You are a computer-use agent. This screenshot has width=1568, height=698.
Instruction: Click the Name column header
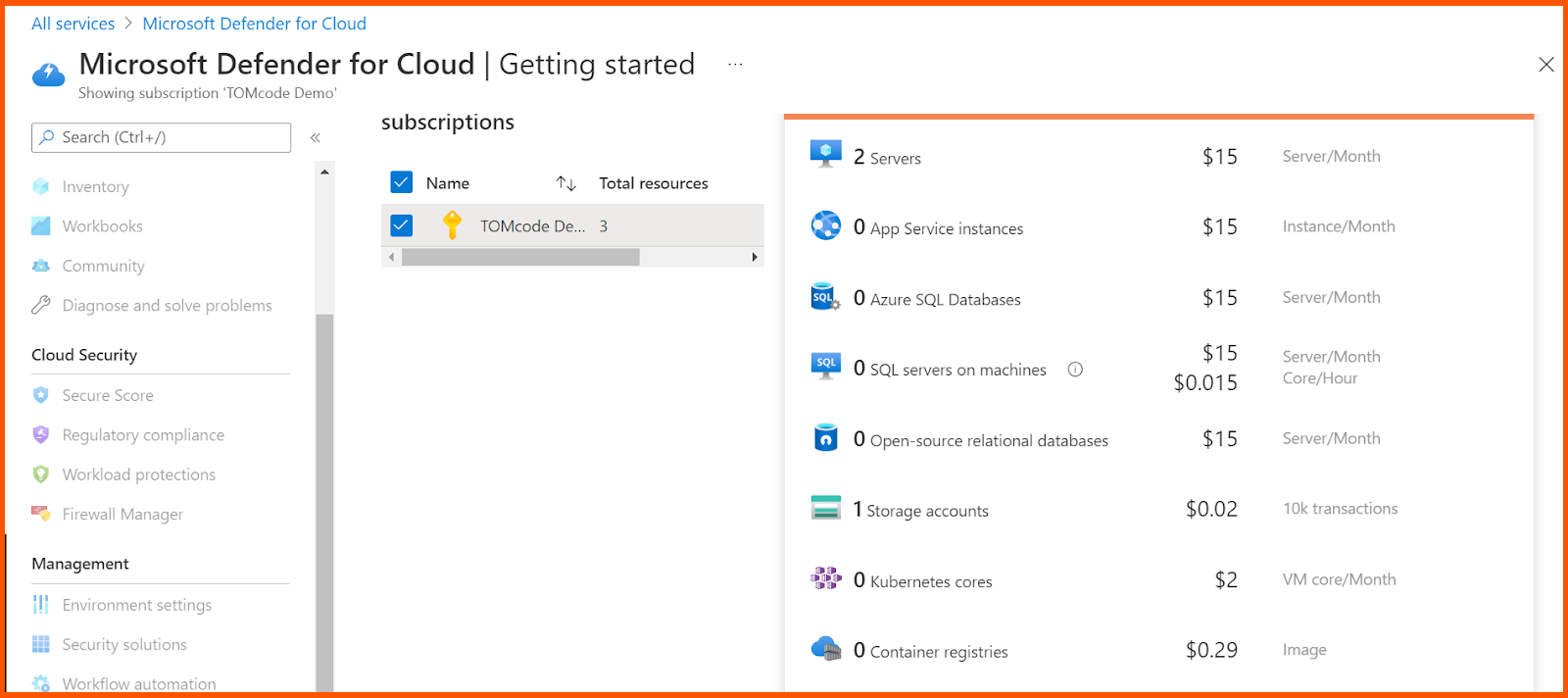[447, 183]
